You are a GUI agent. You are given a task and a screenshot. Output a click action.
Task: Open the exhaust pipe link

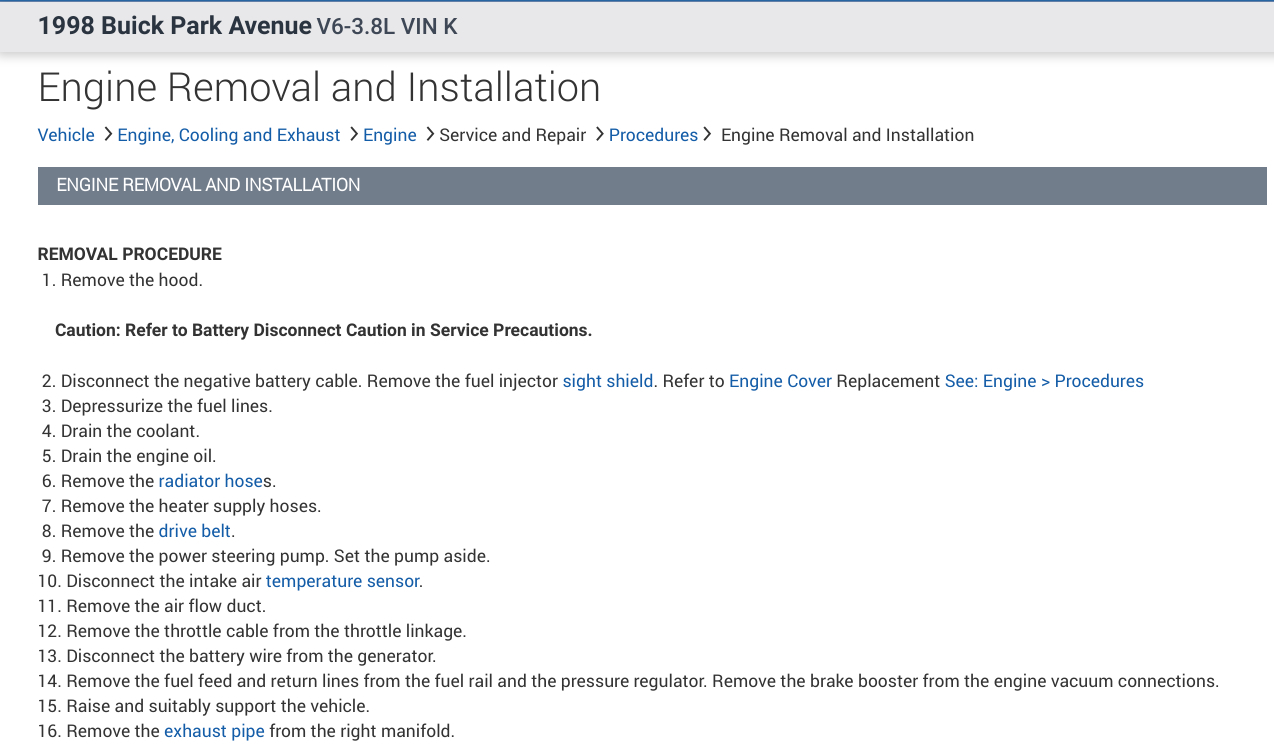pyautogui.click(x=214, y=731)
